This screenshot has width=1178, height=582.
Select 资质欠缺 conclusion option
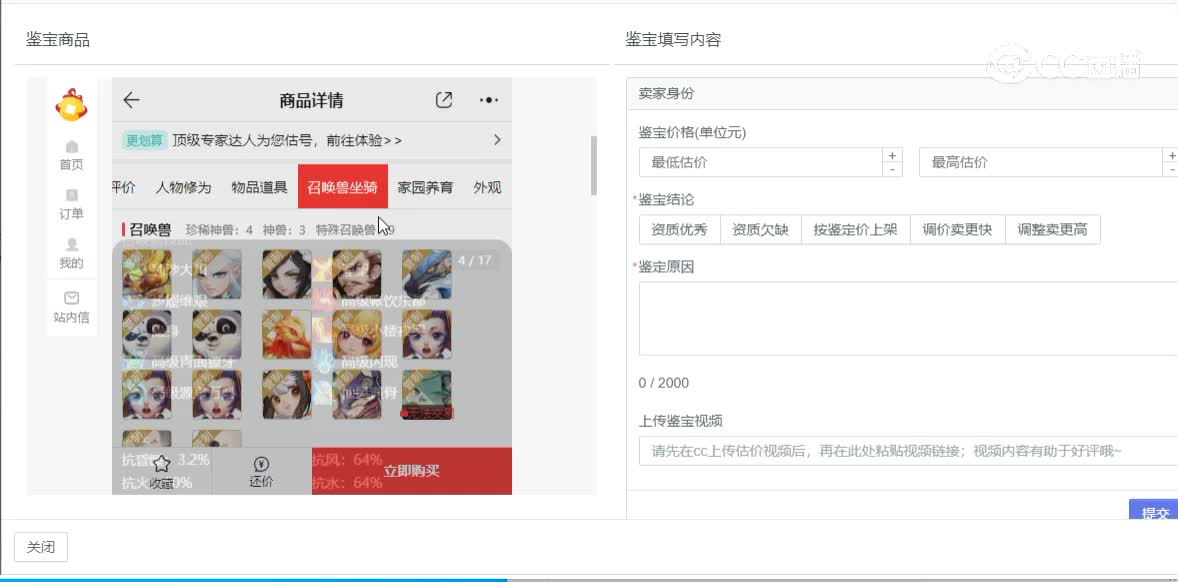pos(760,230)
